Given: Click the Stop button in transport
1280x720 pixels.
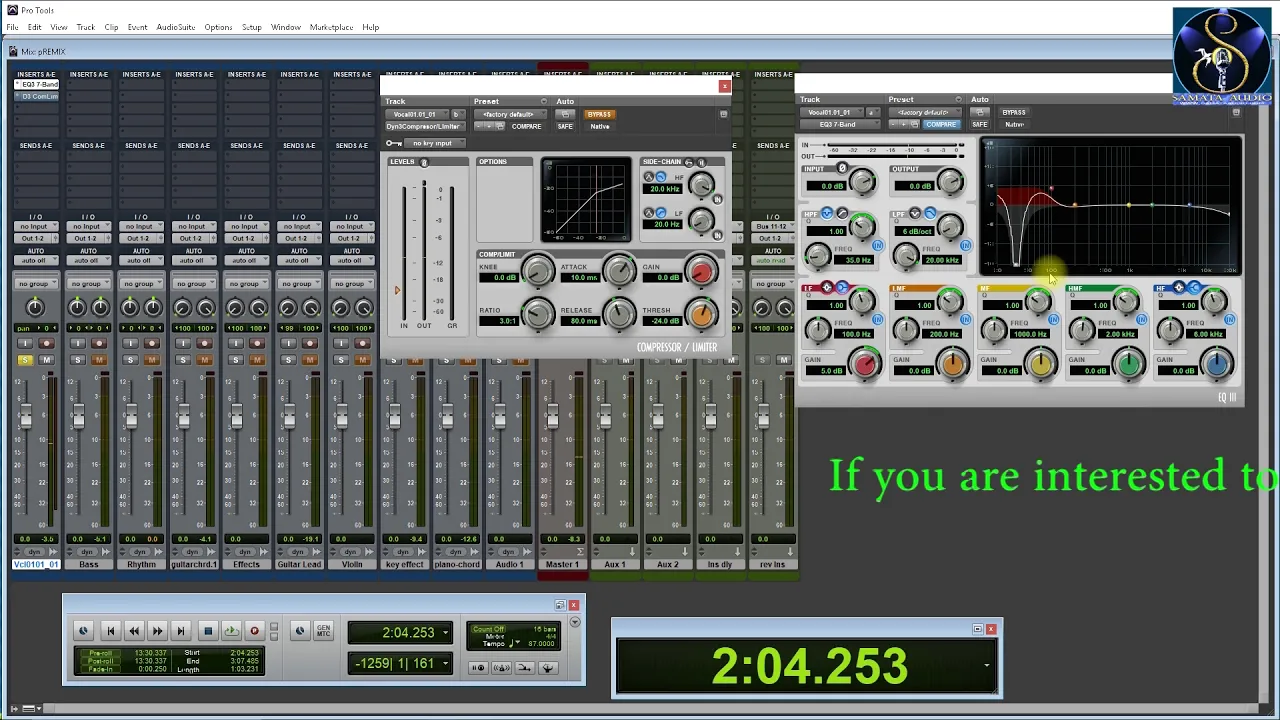Looking at the screenshot, I should click(x=207, y=631).
